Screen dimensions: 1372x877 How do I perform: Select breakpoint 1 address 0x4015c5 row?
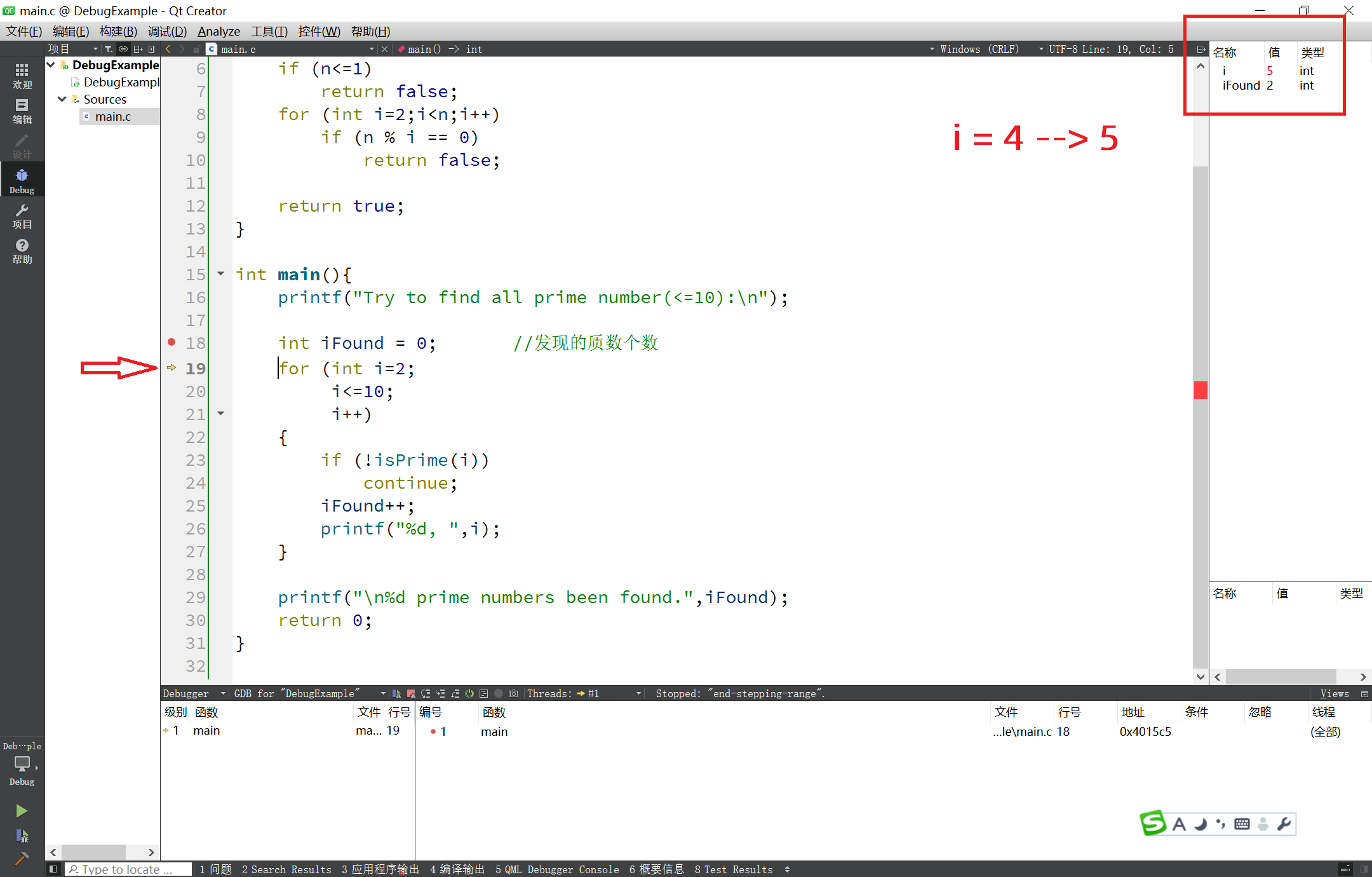(x=893, y=731)
